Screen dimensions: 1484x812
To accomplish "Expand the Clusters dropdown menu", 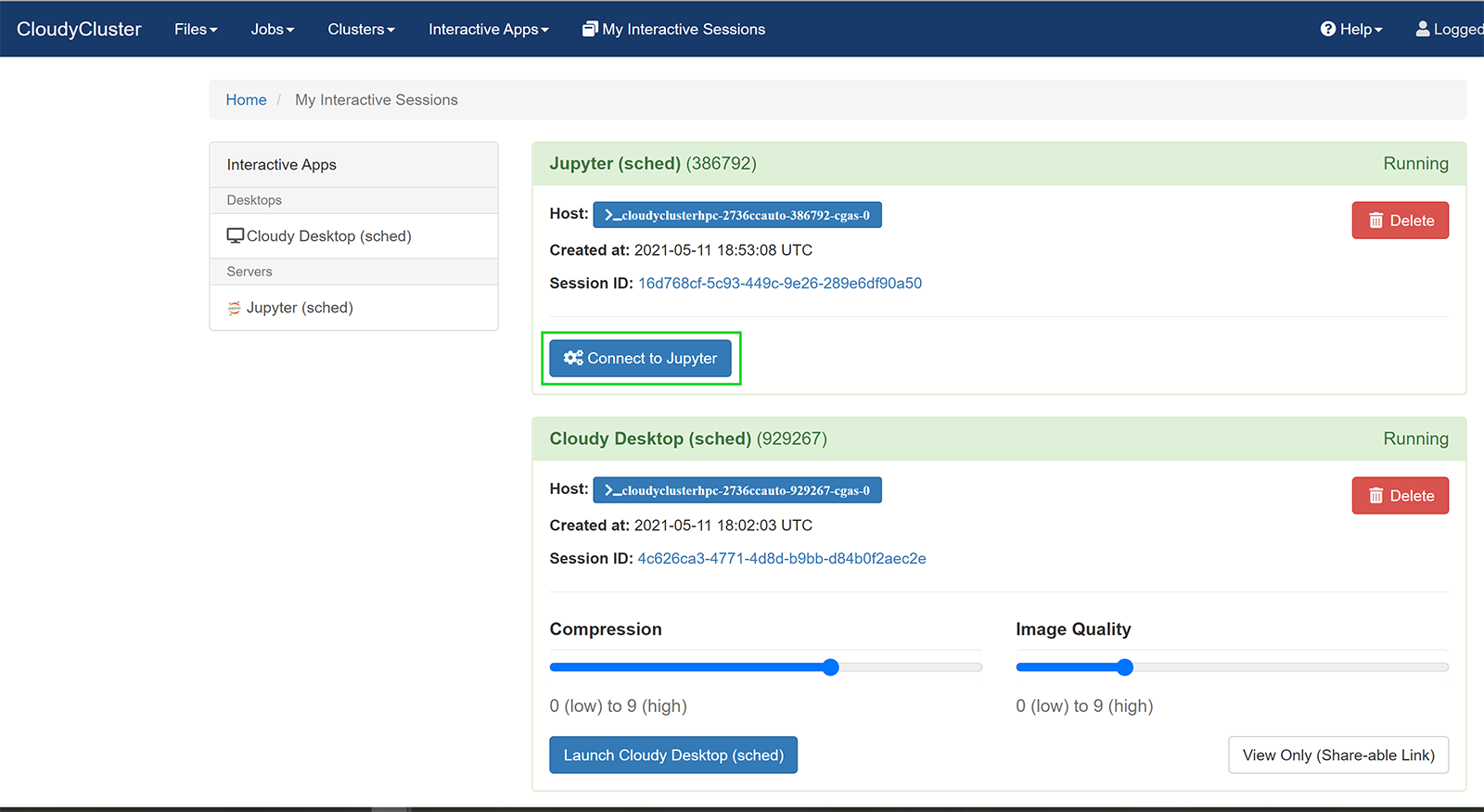I will [362, 29].
